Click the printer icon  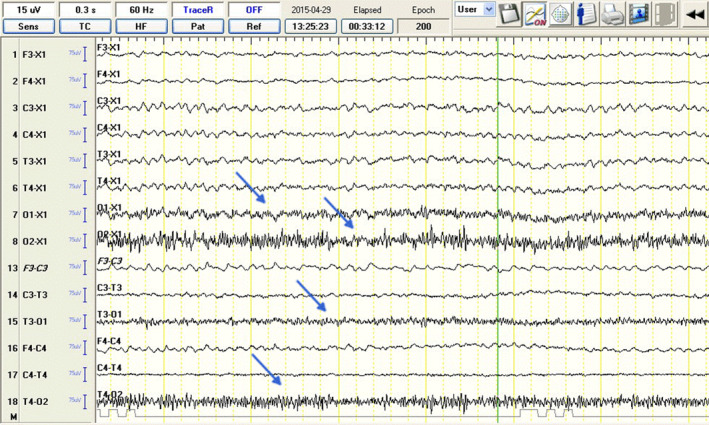point(612,14)
